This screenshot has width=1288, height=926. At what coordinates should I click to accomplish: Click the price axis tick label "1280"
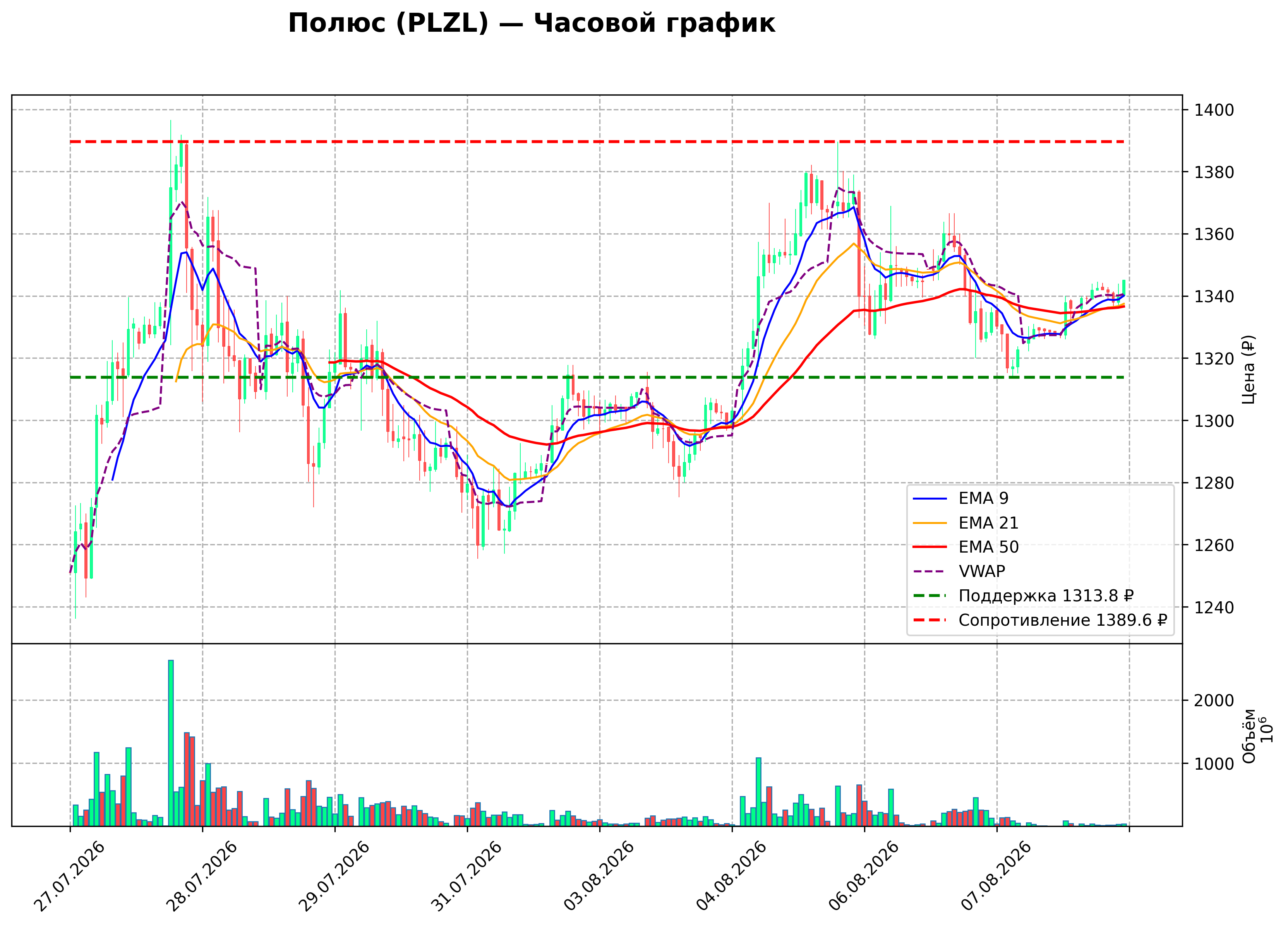[1214, 483]
